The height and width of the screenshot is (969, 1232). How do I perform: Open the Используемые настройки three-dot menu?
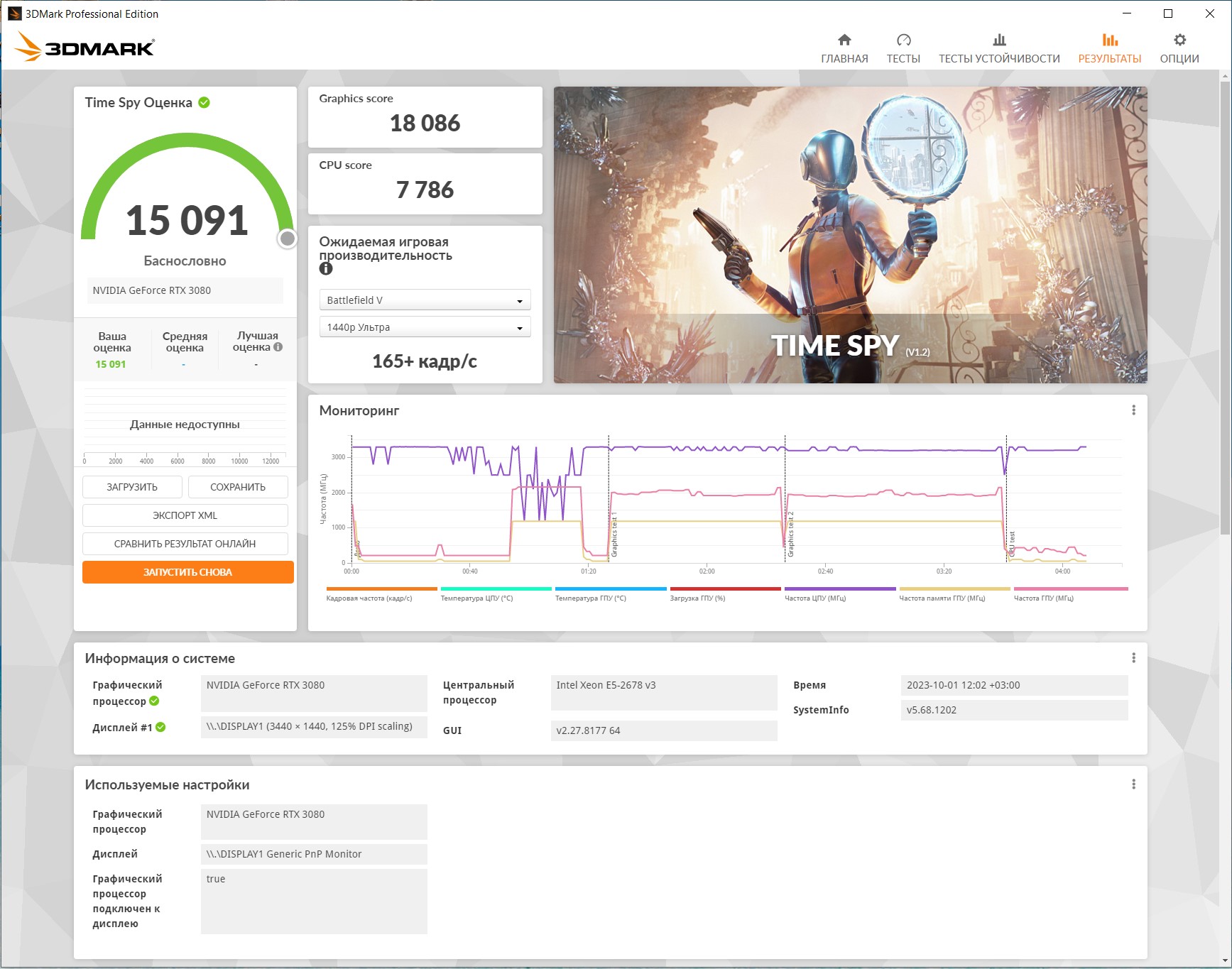[x=1133, y=784]
